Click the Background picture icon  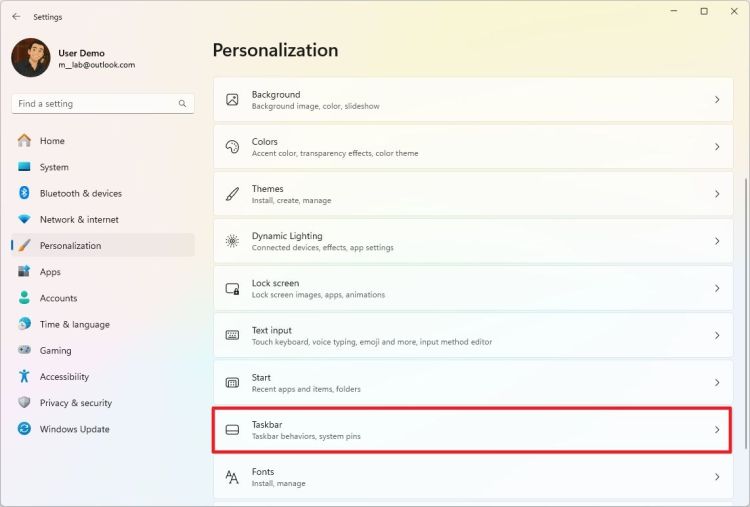pos(232,100)
